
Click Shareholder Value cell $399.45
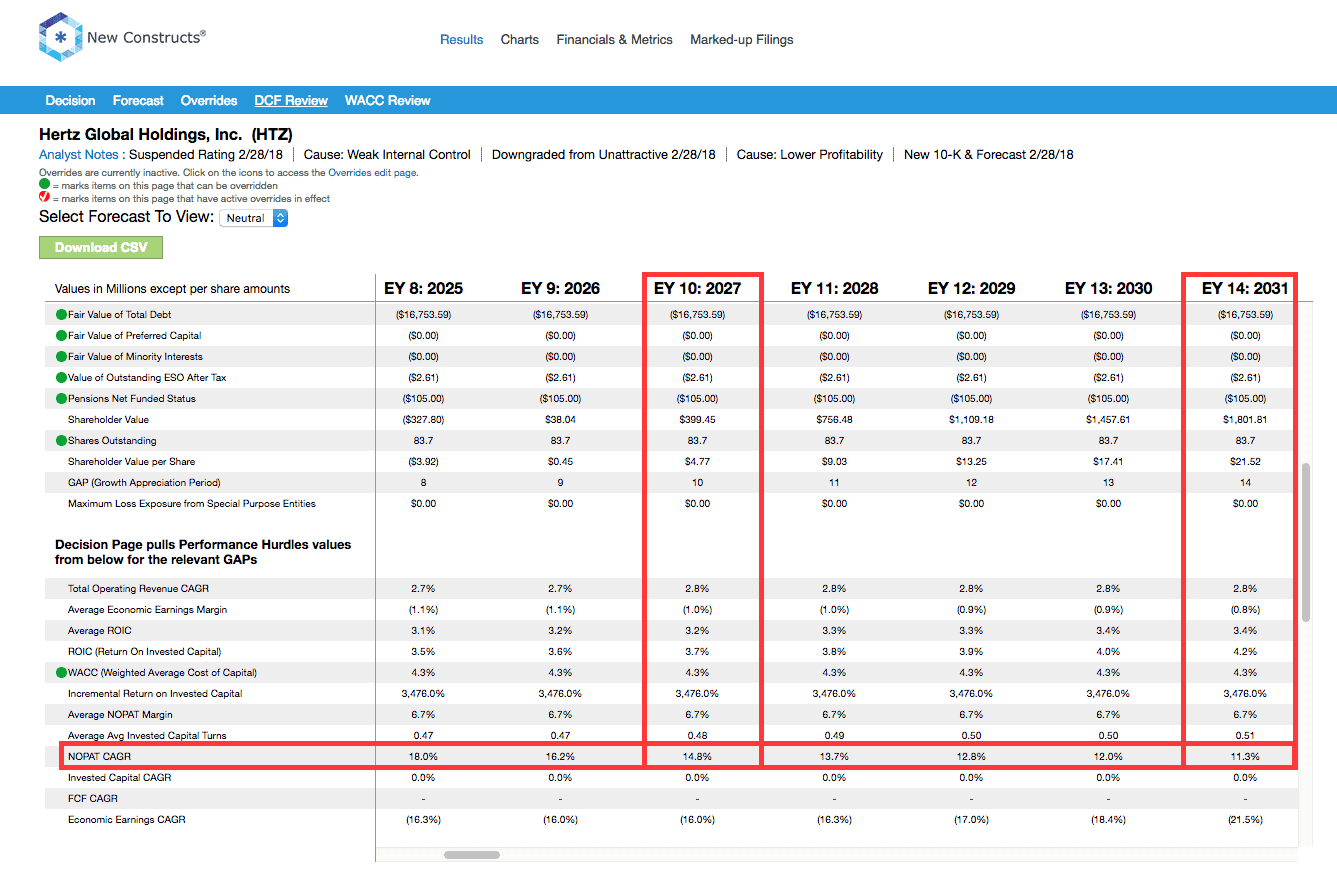697,420
